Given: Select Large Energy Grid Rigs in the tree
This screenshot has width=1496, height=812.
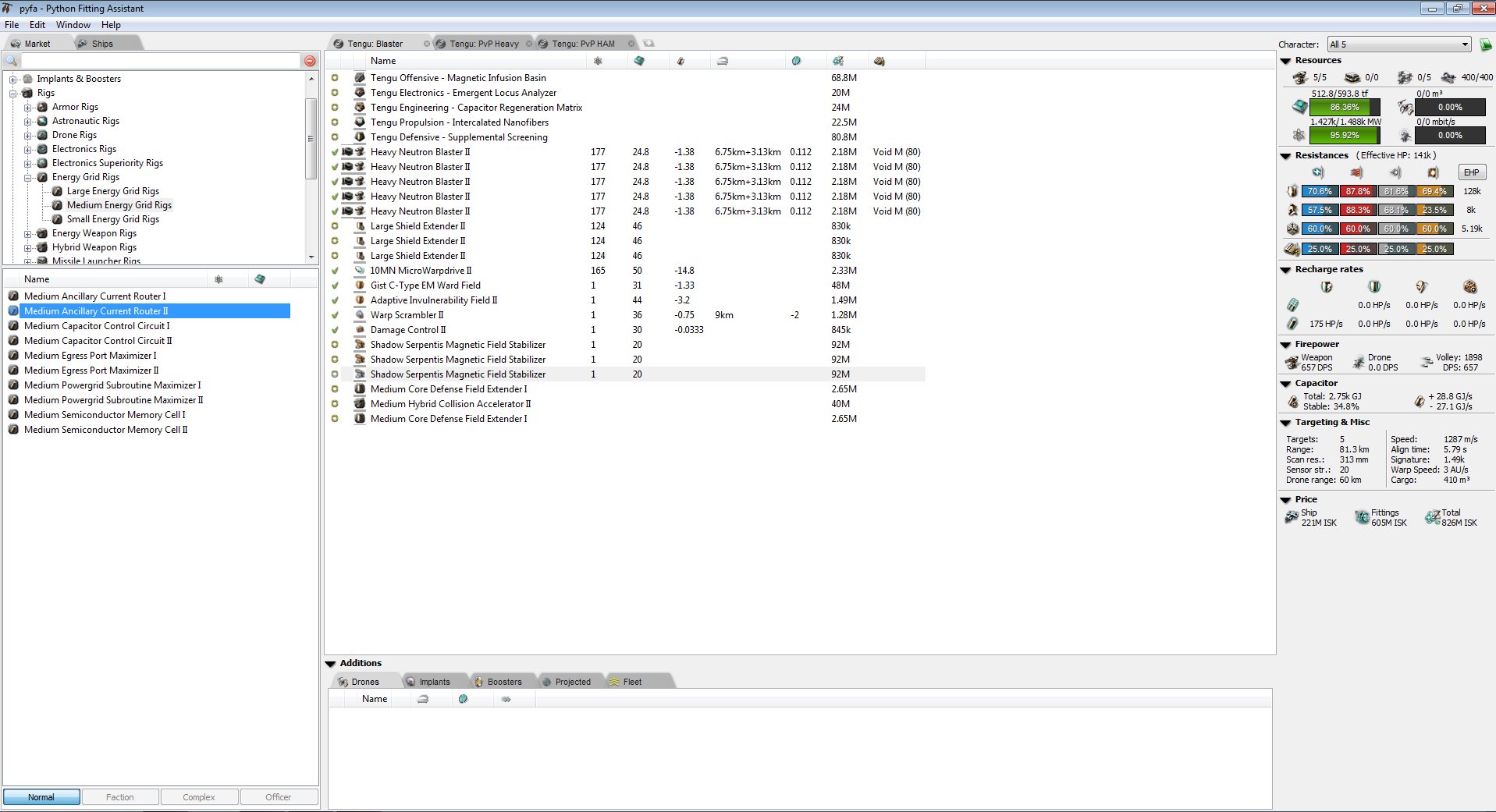Looking at the screenshot, I should coord(113,191).
